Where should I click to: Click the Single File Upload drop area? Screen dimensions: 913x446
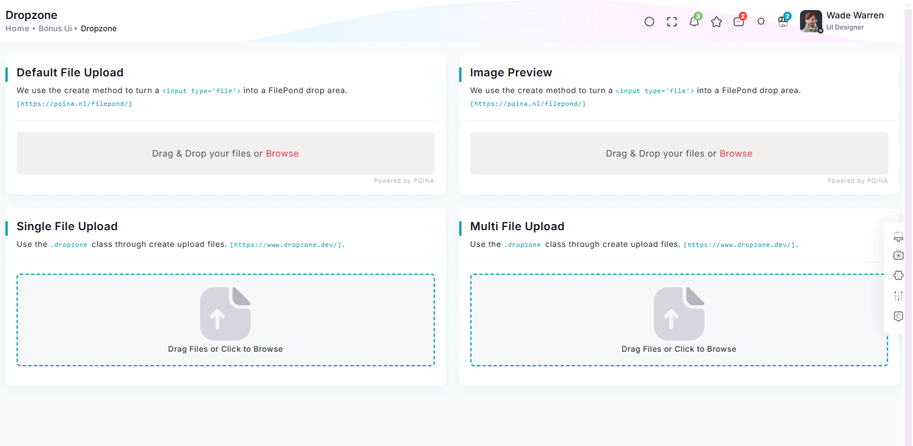point(225,320)
